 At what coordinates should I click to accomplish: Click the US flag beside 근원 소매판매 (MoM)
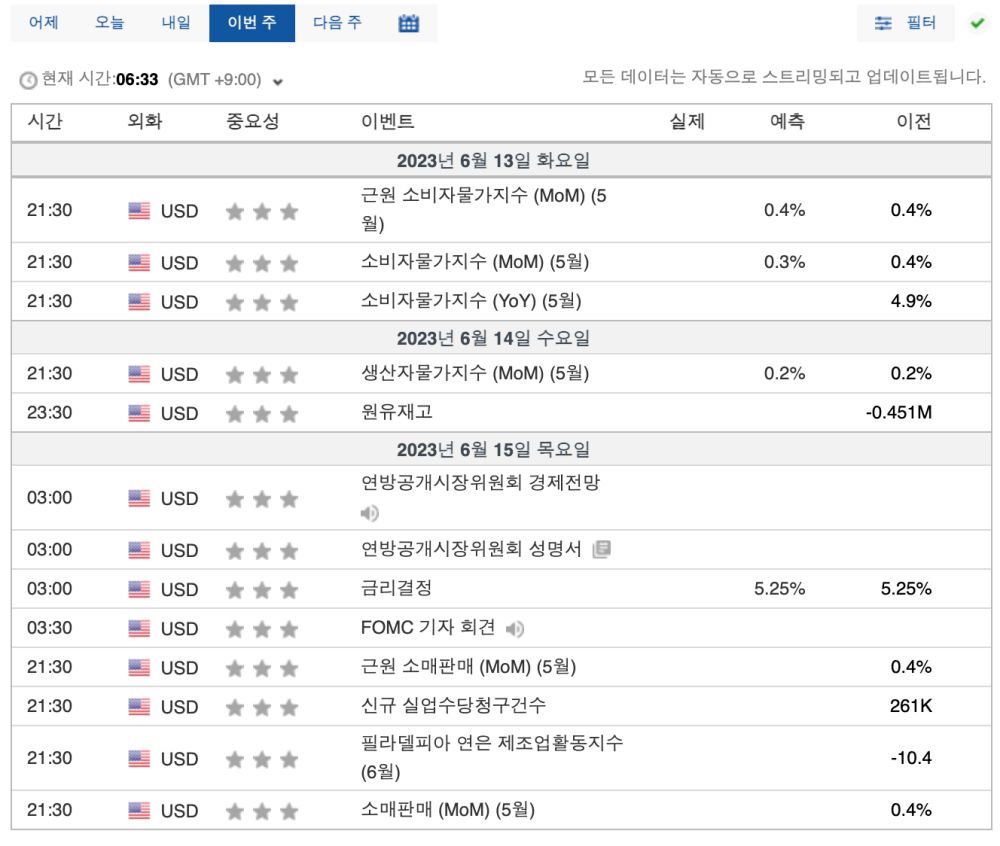pyautogui.click(x=137, y=667)
